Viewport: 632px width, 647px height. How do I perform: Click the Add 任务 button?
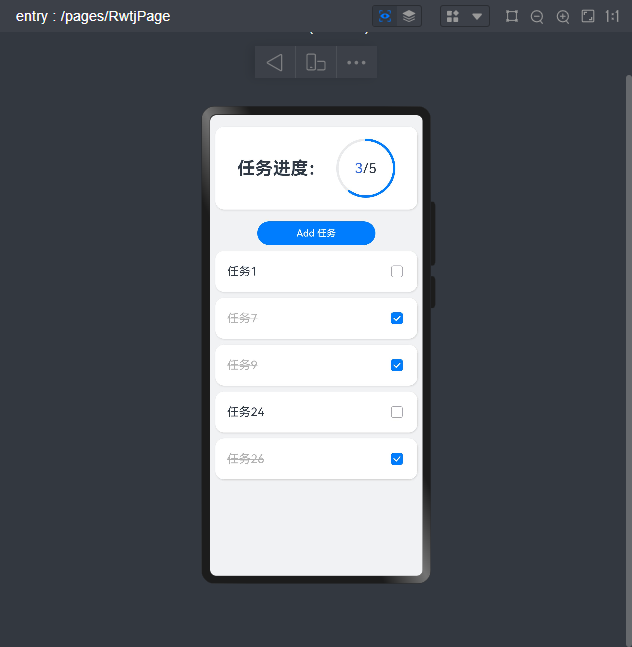[x=316, y=233]
